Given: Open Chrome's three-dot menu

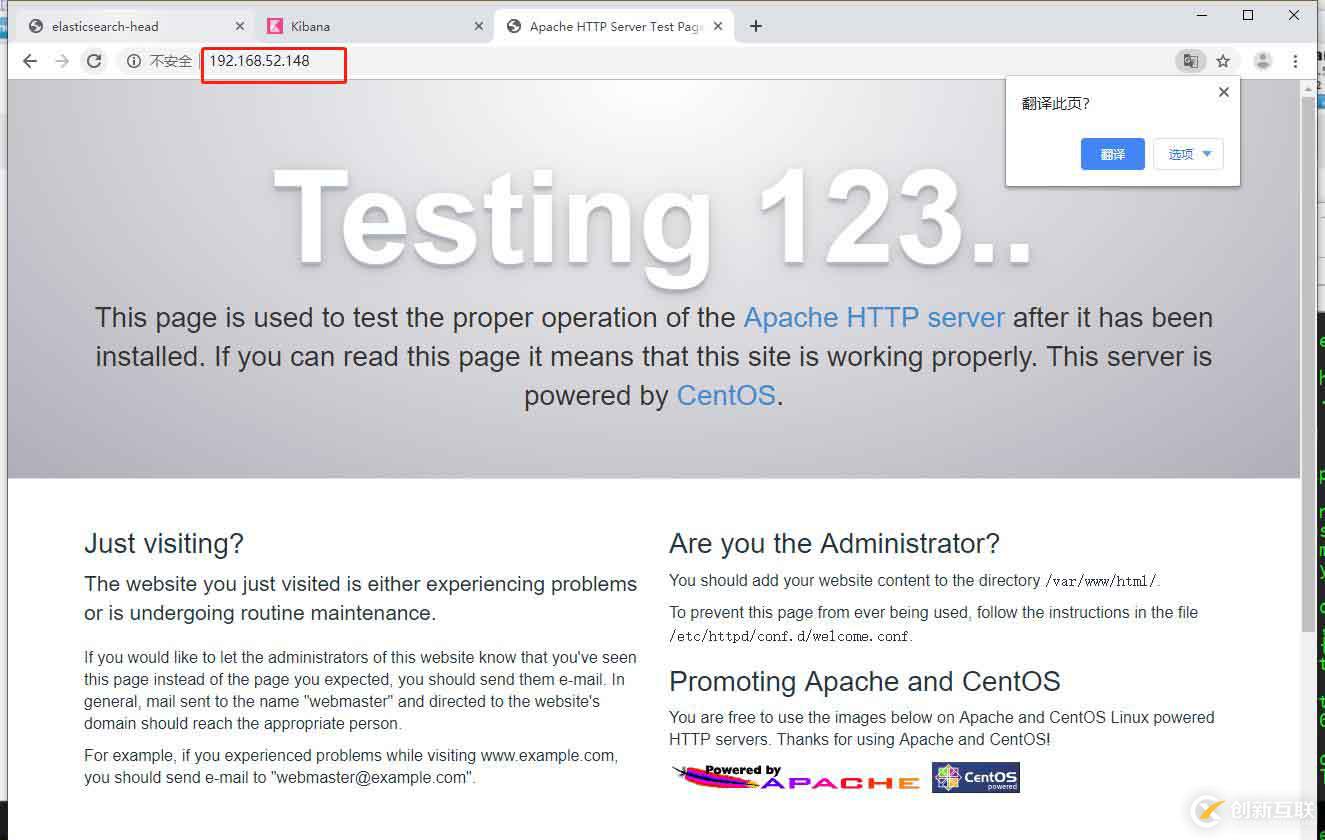Looking at the screenshot, I should pyautogui.click(x=1295, y=61).
